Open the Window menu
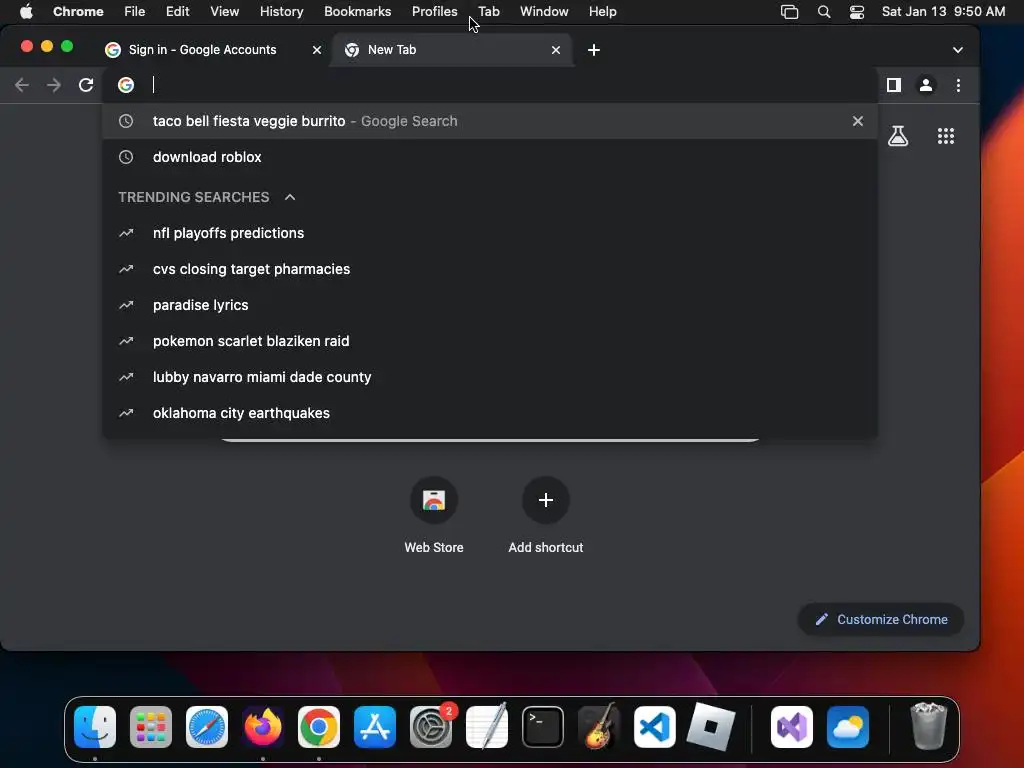The height and width of the screenshot is (768, 1024). [x=544, y=11]
